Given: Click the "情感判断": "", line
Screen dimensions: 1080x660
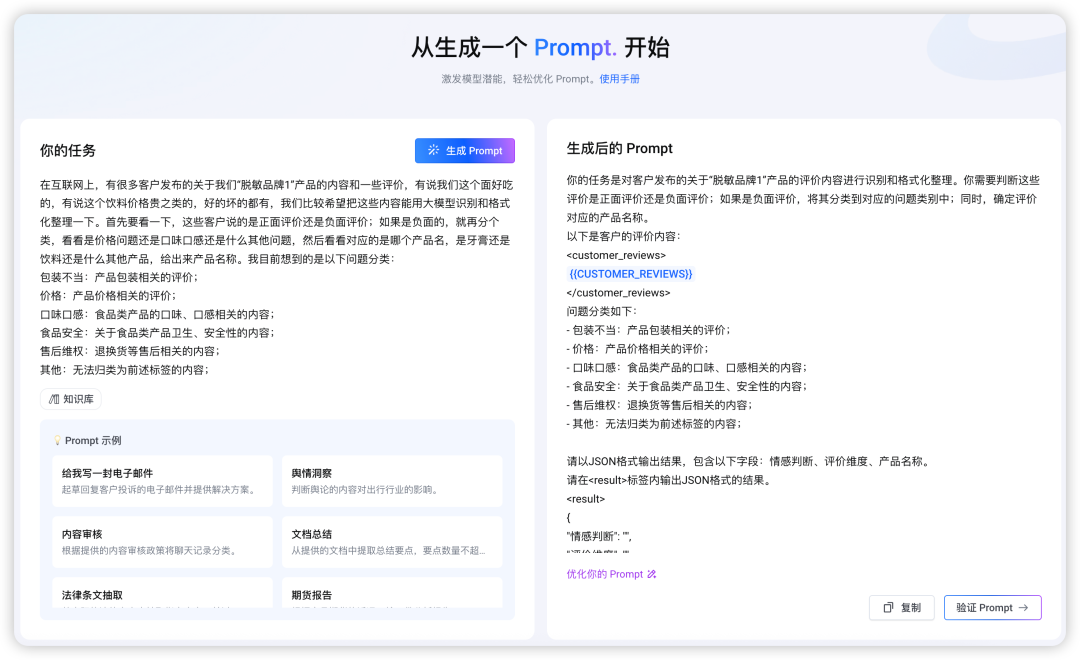Looking at the screenshot, I should coord(599,536).
